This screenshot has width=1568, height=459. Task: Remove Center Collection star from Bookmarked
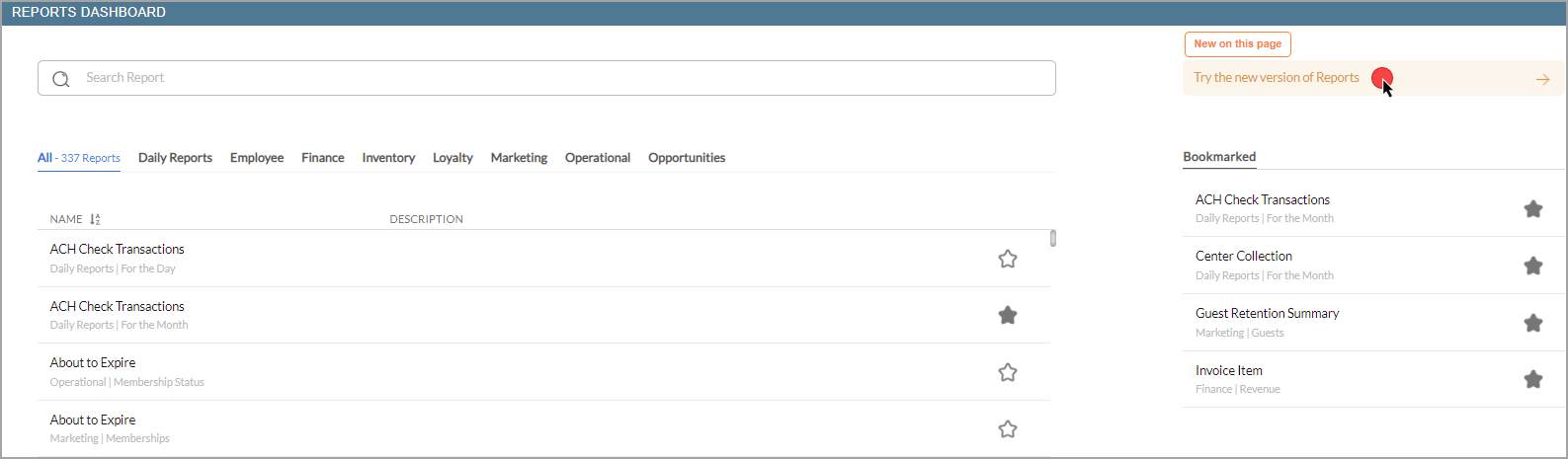point(1532,266)
